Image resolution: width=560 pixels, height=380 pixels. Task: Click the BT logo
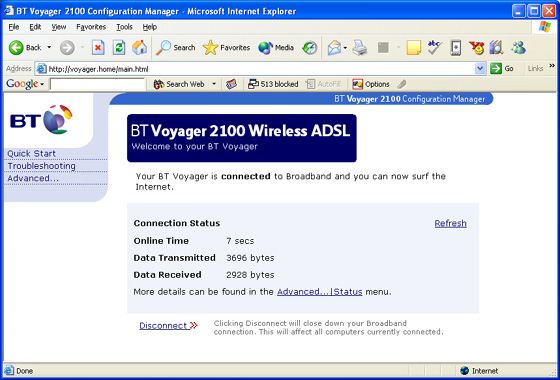[41, 120]
